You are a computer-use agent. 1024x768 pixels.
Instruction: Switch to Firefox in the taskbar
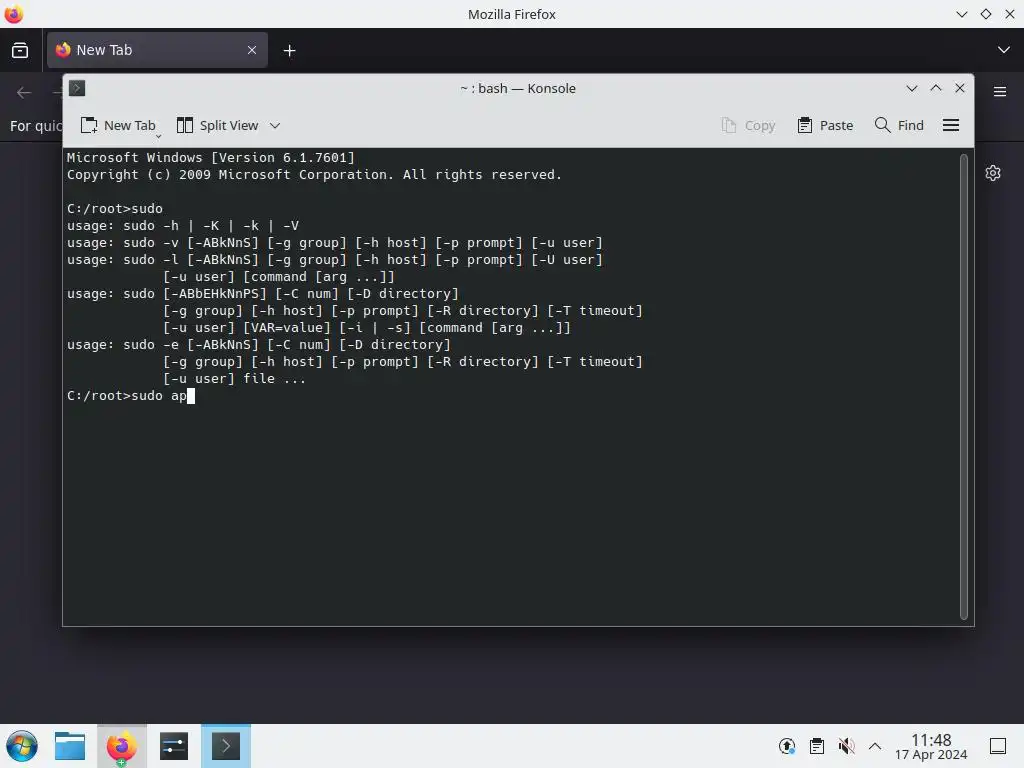coord(121,746)
